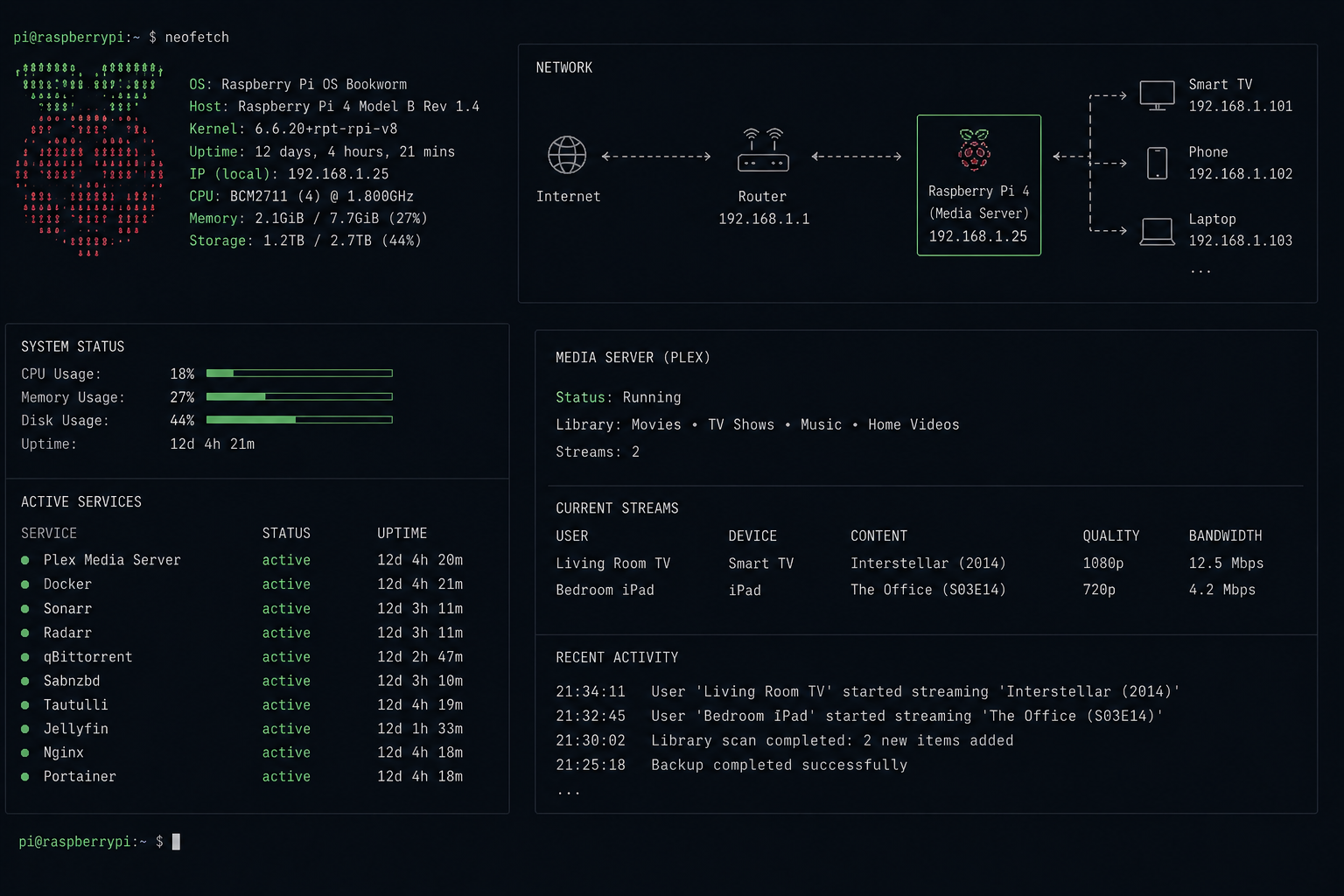The image size is (1344, 896).
Task: Select kernel version '6.6.20+rpt-rpi-v8'
Action: (x=325, y=129)
